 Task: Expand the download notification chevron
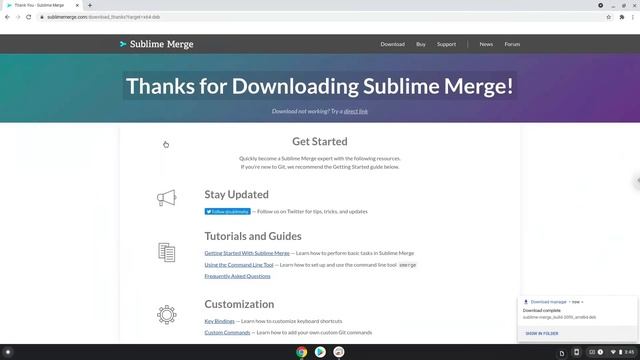[582, 302]
